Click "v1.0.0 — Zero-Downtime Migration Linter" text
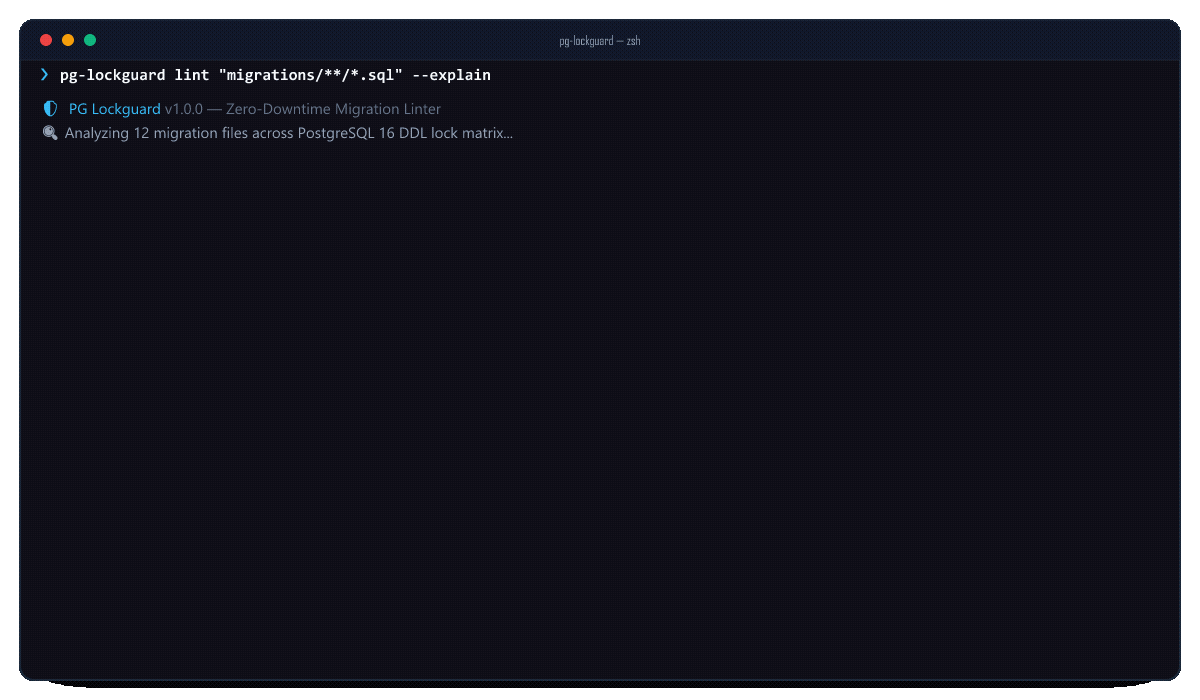Image resolution: width=1200 pixels, height=700 pixels. [x=303, y=109]
